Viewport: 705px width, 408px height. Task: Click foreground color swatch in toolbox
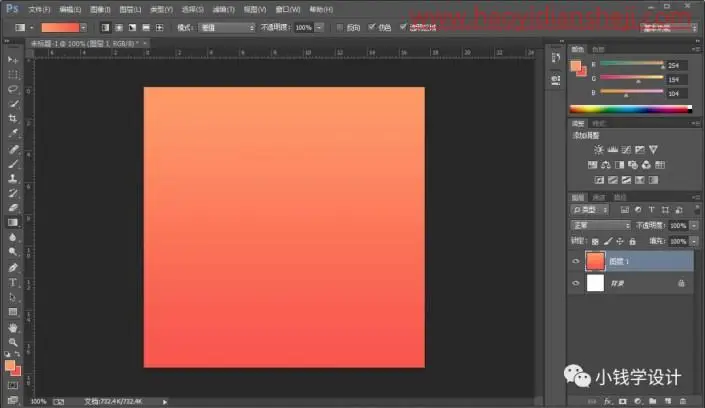click(x=10, y=366)
